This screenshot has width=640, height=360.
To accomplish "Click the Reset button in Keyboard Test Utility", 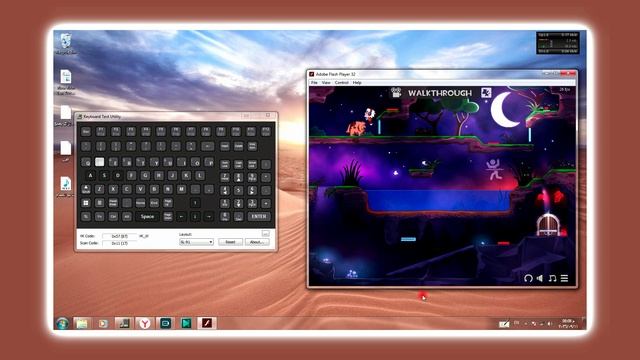I will pos(230,242).
